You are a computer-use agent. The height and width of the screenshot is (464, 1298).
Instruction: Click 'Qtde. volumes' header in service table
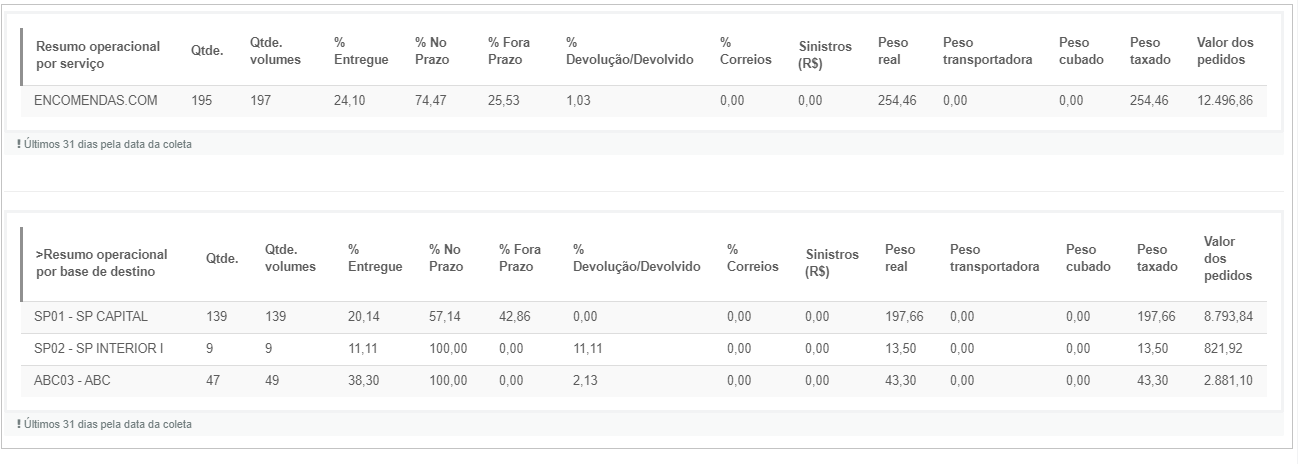pyautogui.click(x=275, y=53)
